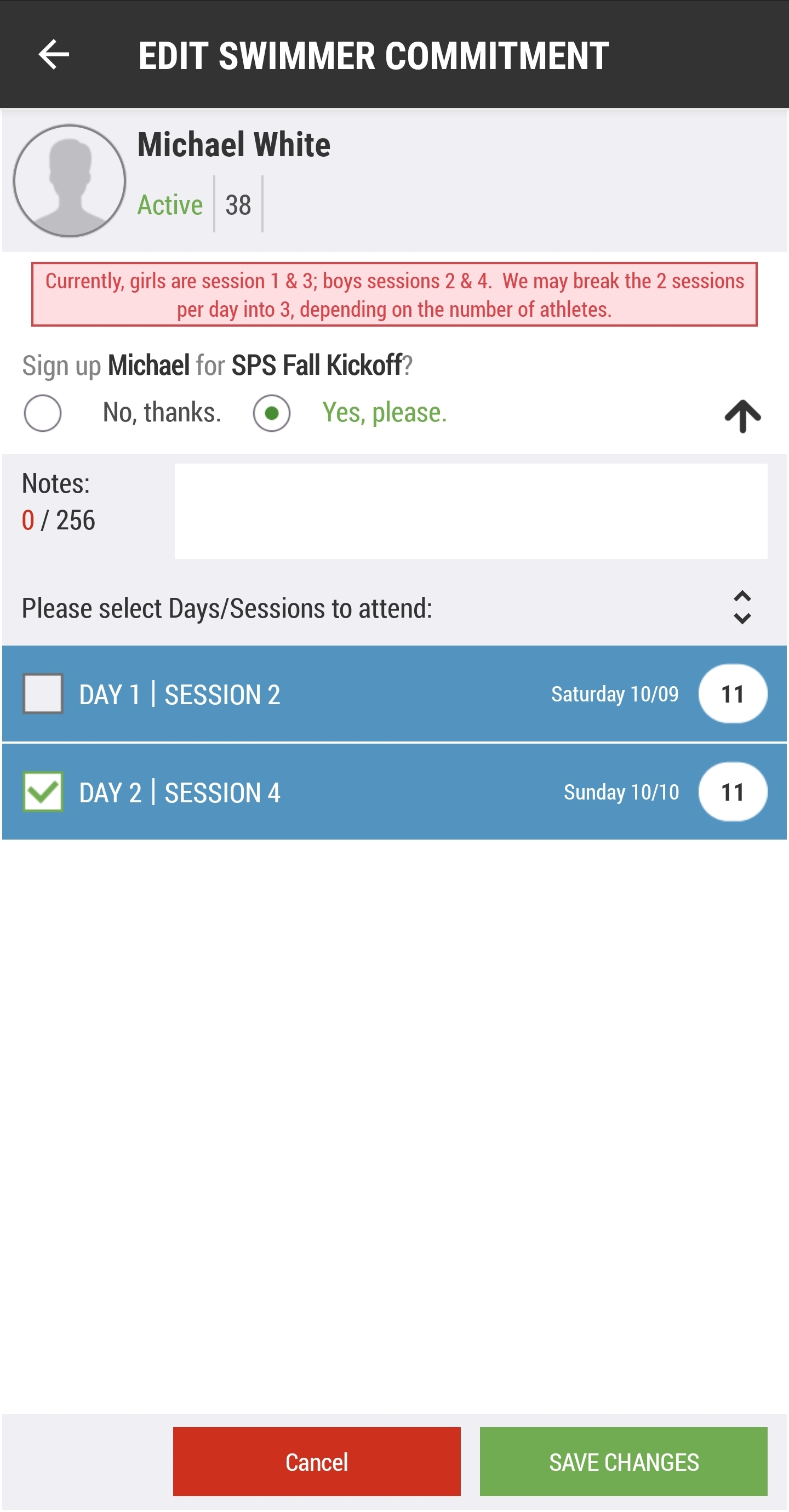Click the green Active status label
Viewport: 789px width, 1512px height.
pyautogui.click(x=170, y=205)
